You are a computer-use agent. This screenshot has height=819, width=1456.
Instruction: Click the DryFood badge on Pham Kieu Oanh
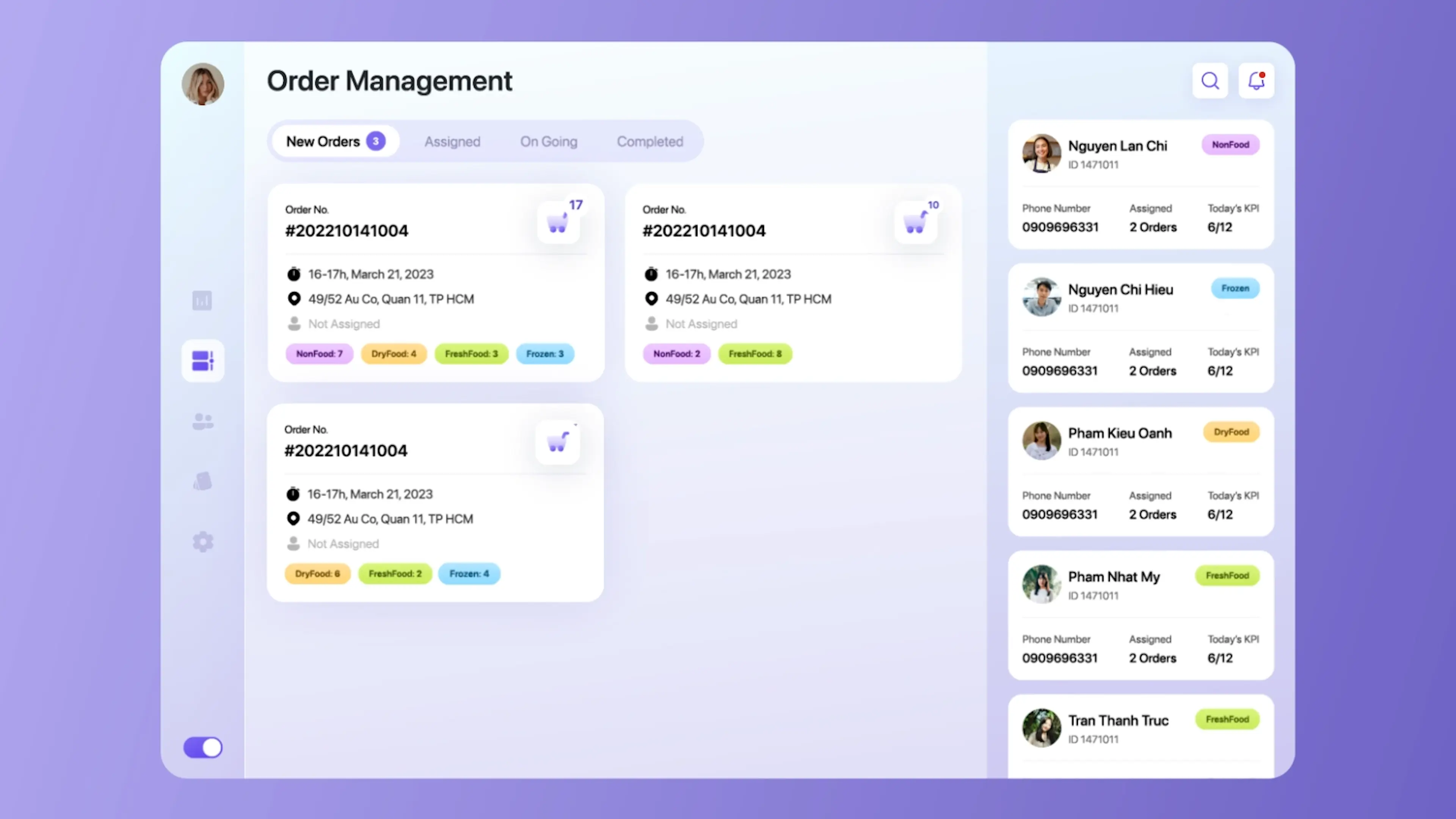pyautogui.click(x=1231, y=432)
